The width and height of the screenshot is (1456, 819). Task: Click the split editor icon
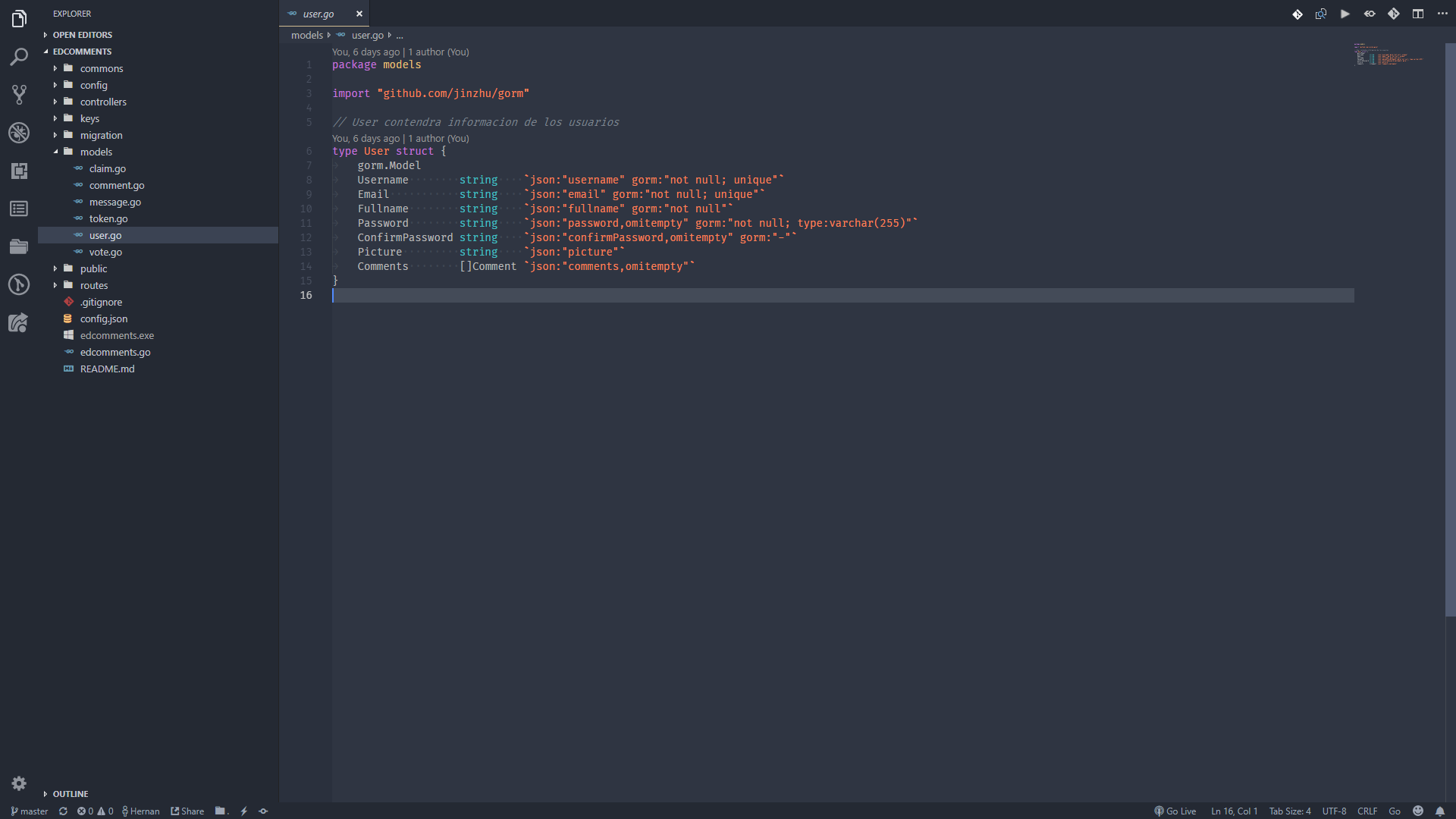(x=1417, y=14)
